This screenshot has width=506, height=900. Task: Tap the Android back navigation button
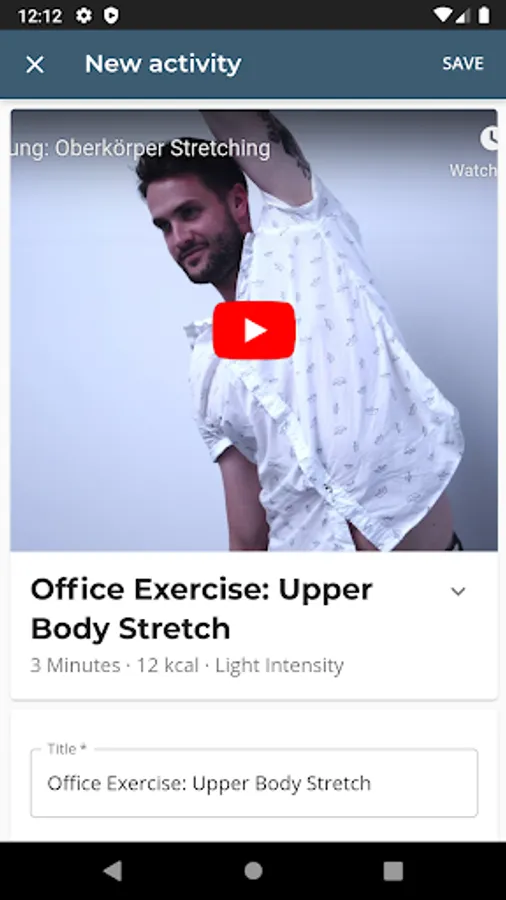click(113, 871)
